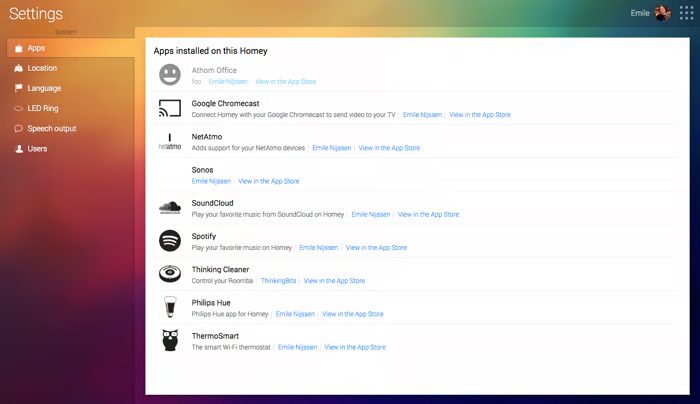This screenshot has height=404, width=700.
Task: Open Emile Nijssen link for Philips Hue
Action: pos(295,314)
